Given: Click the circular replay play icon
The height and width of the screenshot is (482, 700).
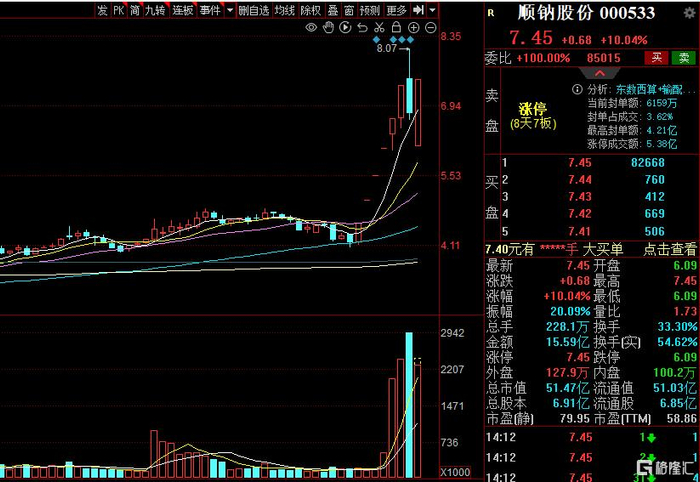Looking at the screenshot, I should tap(345, 27).
